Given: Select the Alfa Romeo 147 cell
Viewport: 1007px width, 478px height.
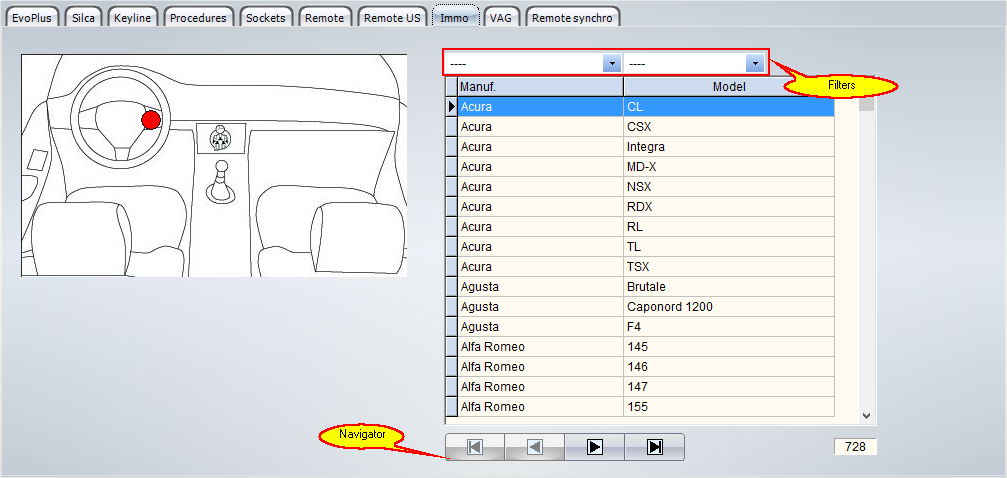Looking at the screenshot, I should click(729, 386).
